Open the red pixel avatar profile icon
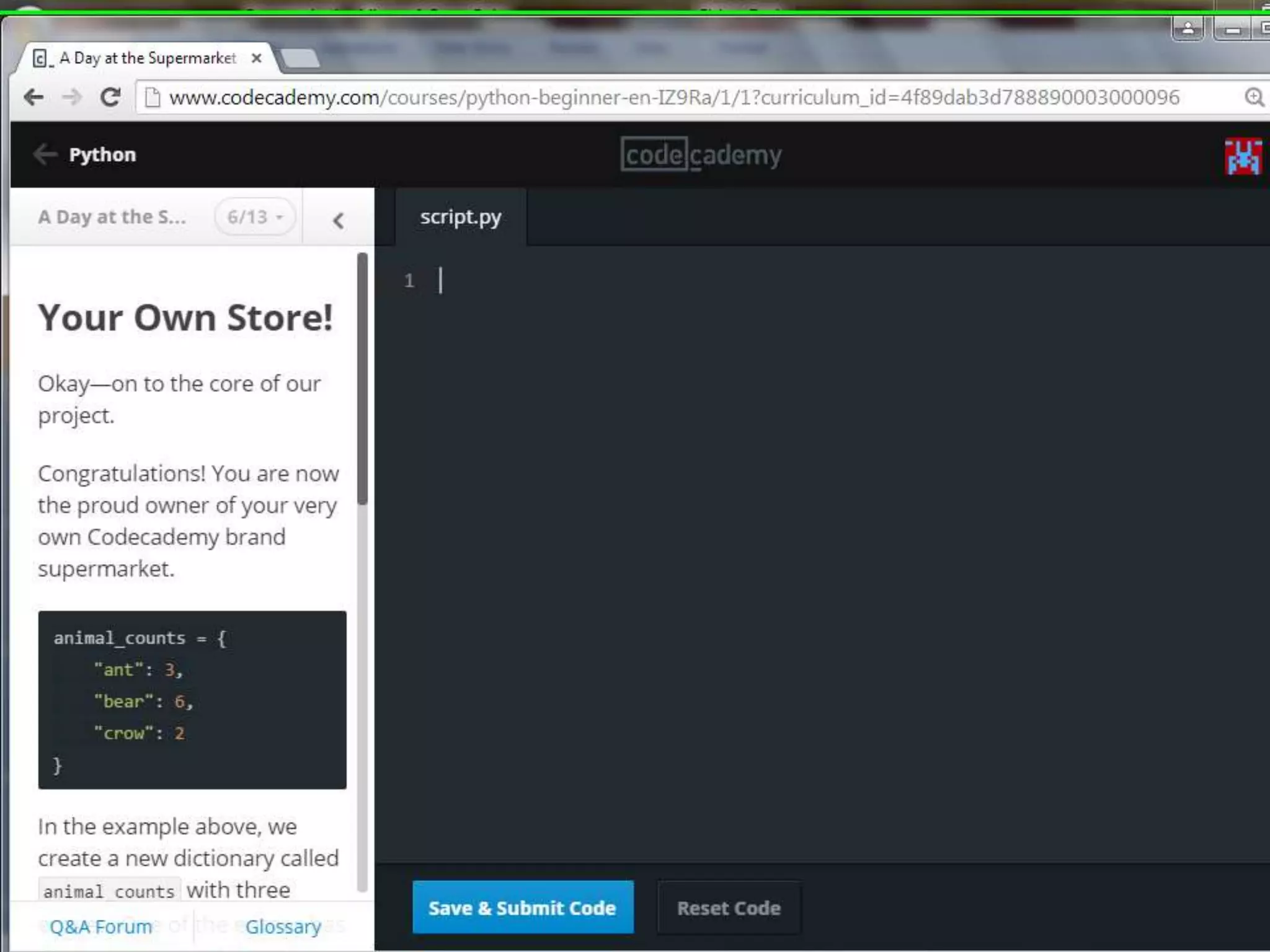This screenshot has height=952, width=1270. pyautogui.click(x=1243, y=156)
